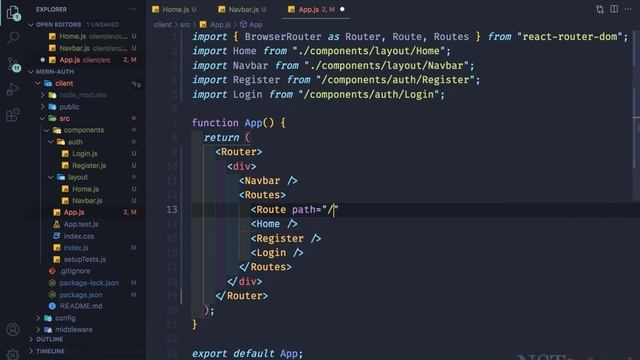Click the Login import path string
The height and width of the screenshot is (360, 640).
coord(369,95)
